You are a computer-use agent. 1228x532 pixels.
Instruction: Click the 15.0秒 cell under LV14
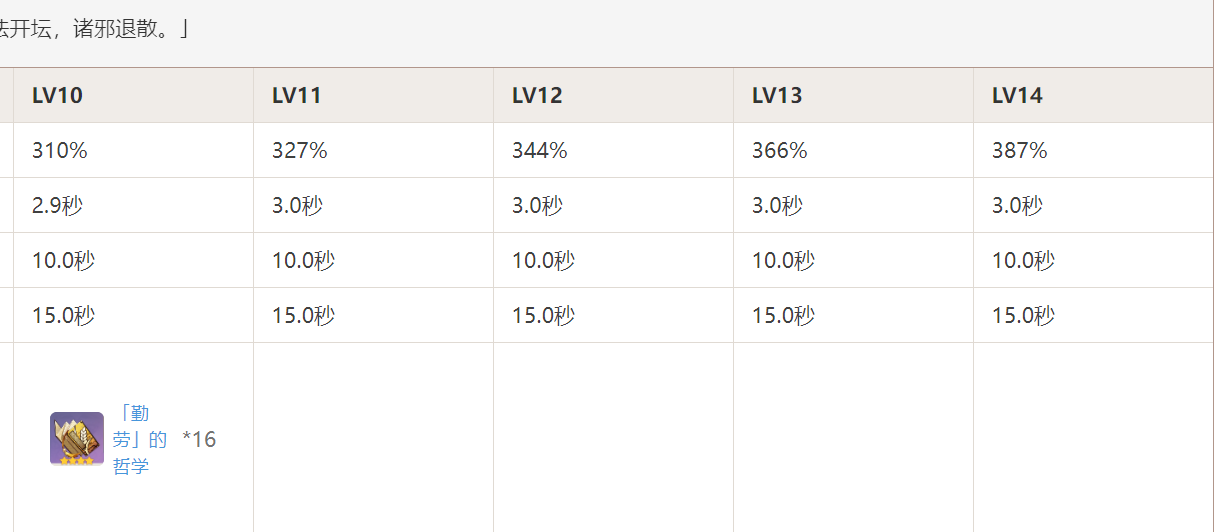click(x=1023, y=316)
